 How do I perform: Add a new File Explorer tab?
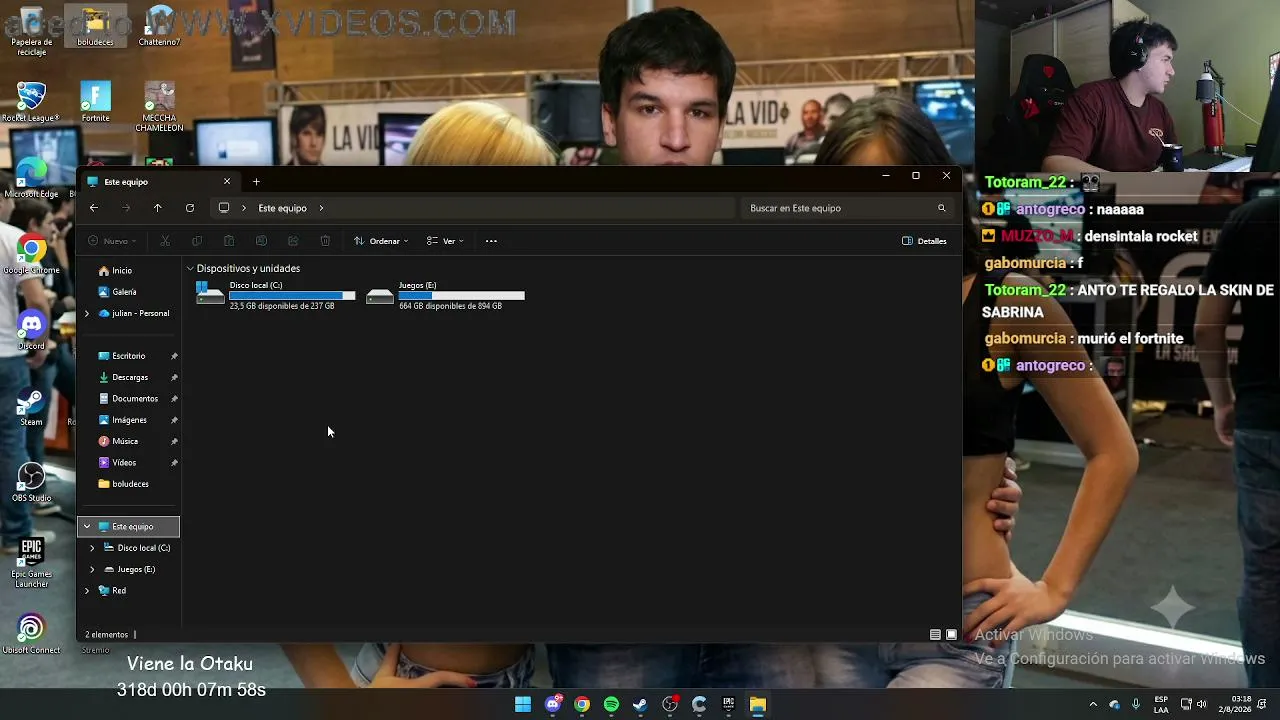[256, 182]
